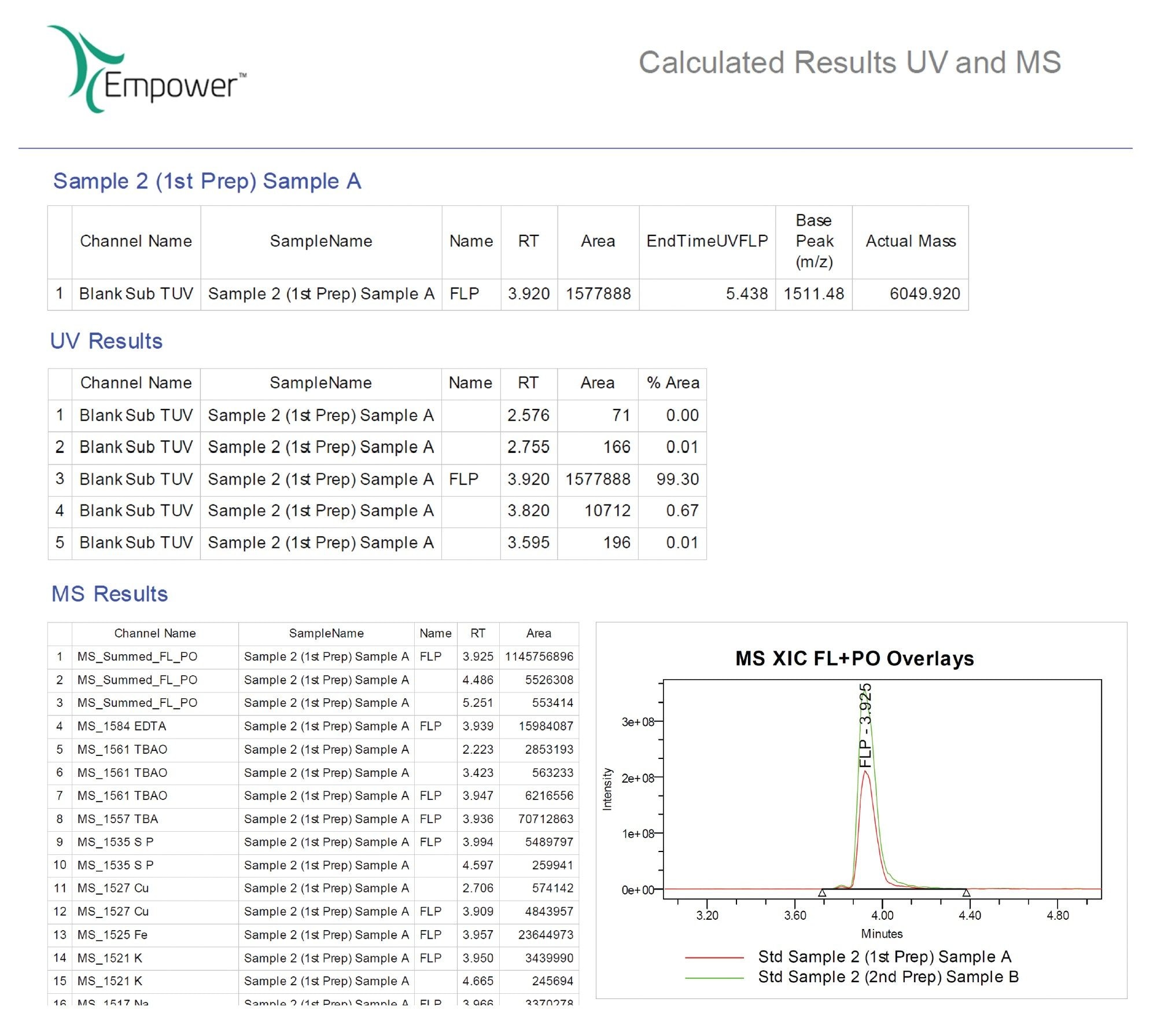Click the 3e+08 y-axis tick label

(638, 722)
